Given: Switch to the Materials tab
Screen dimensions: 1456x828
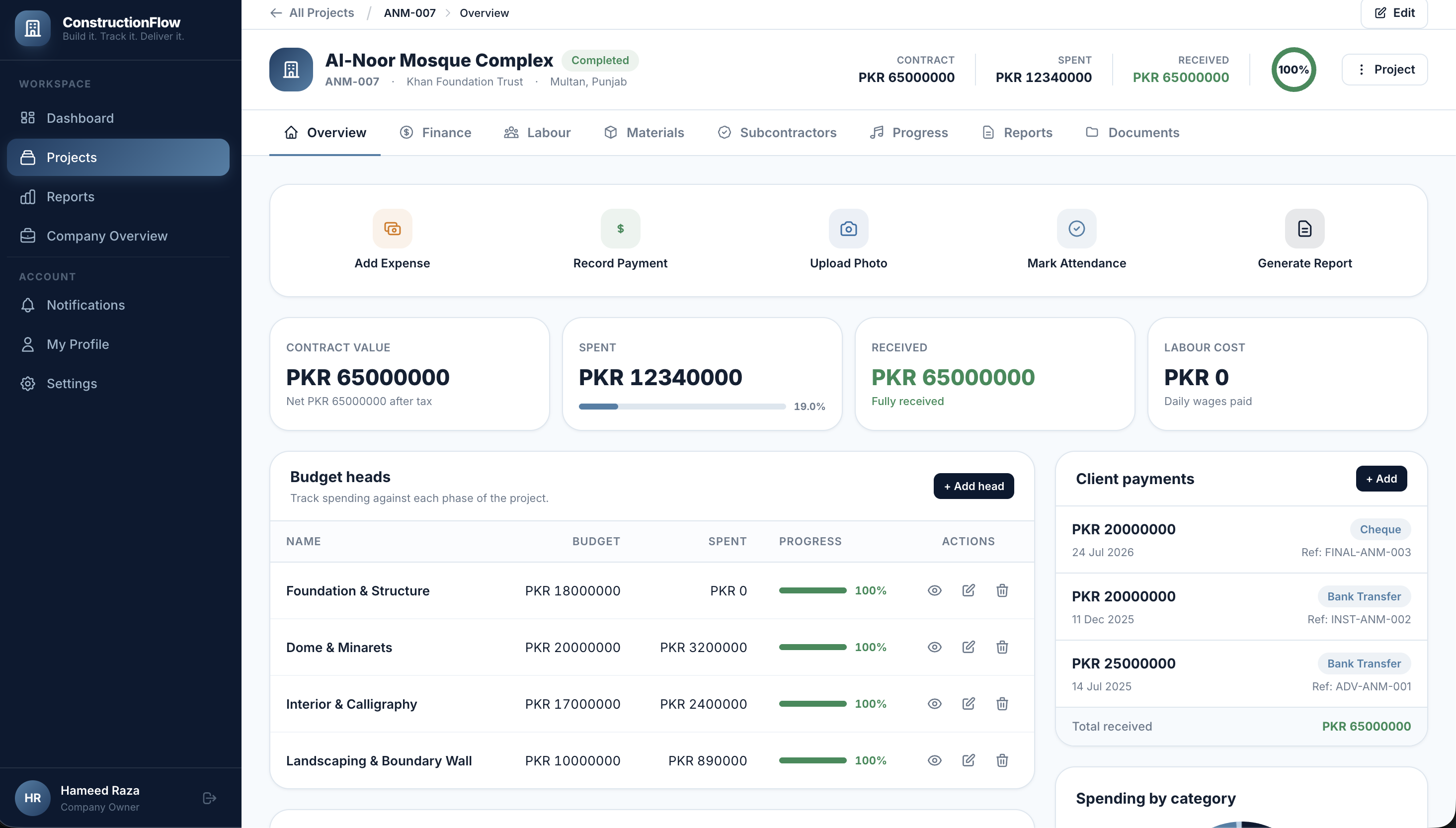Looking at the screenshot, I should pyautogui.click(x=644, y=133).
